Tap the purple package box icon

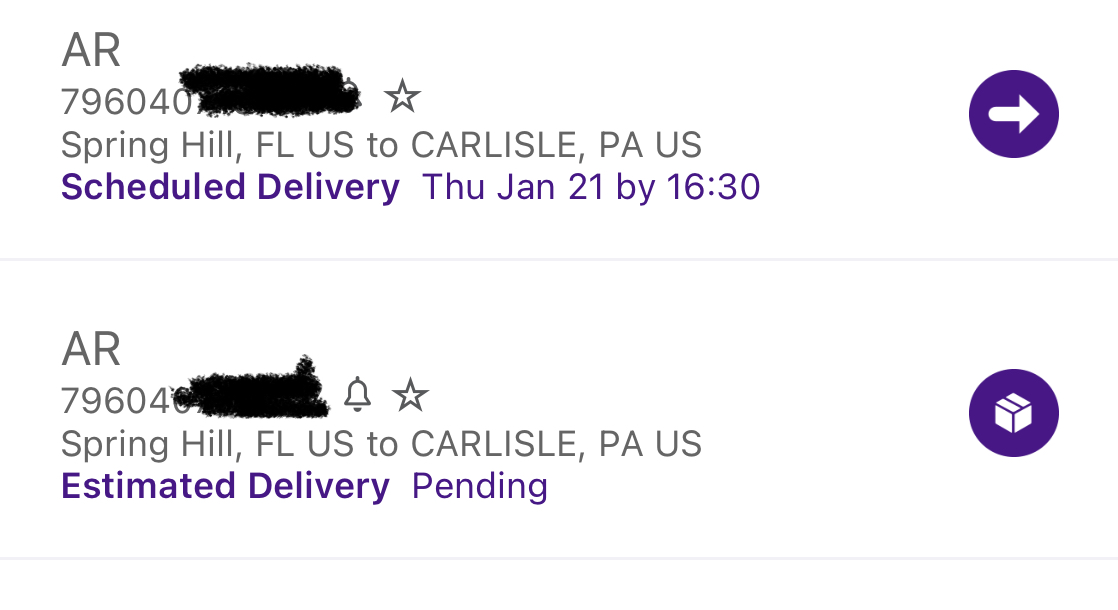click(1013, 413)
